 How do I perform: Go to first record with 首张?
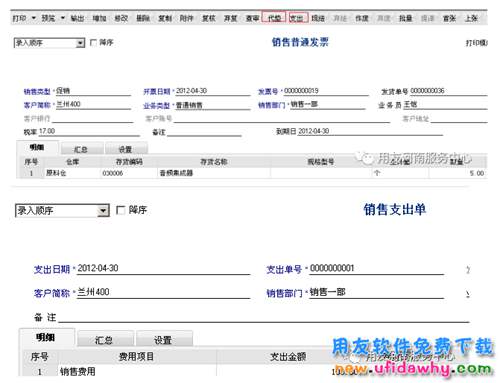(x=449, y=18)
